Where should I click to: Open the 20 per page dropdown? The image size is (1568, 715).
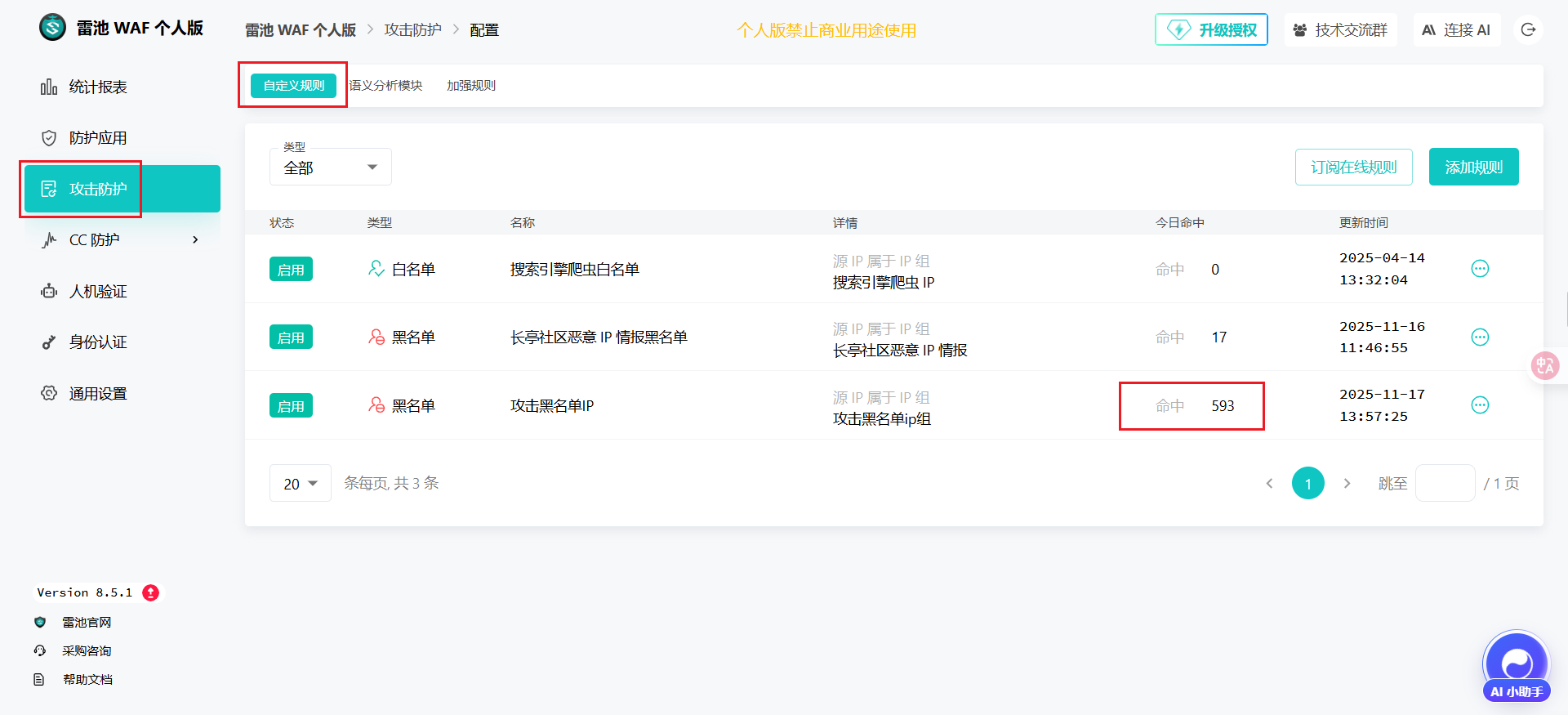300,483
